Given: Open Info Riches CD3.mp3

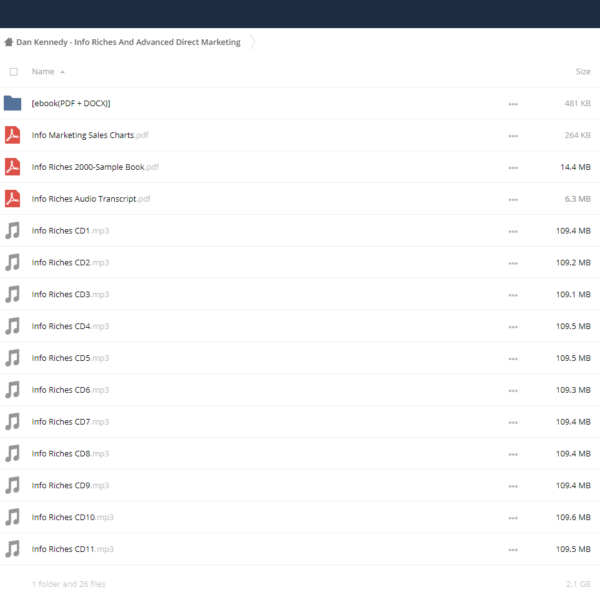Looking at the screenshot, I should coord(70,294).
